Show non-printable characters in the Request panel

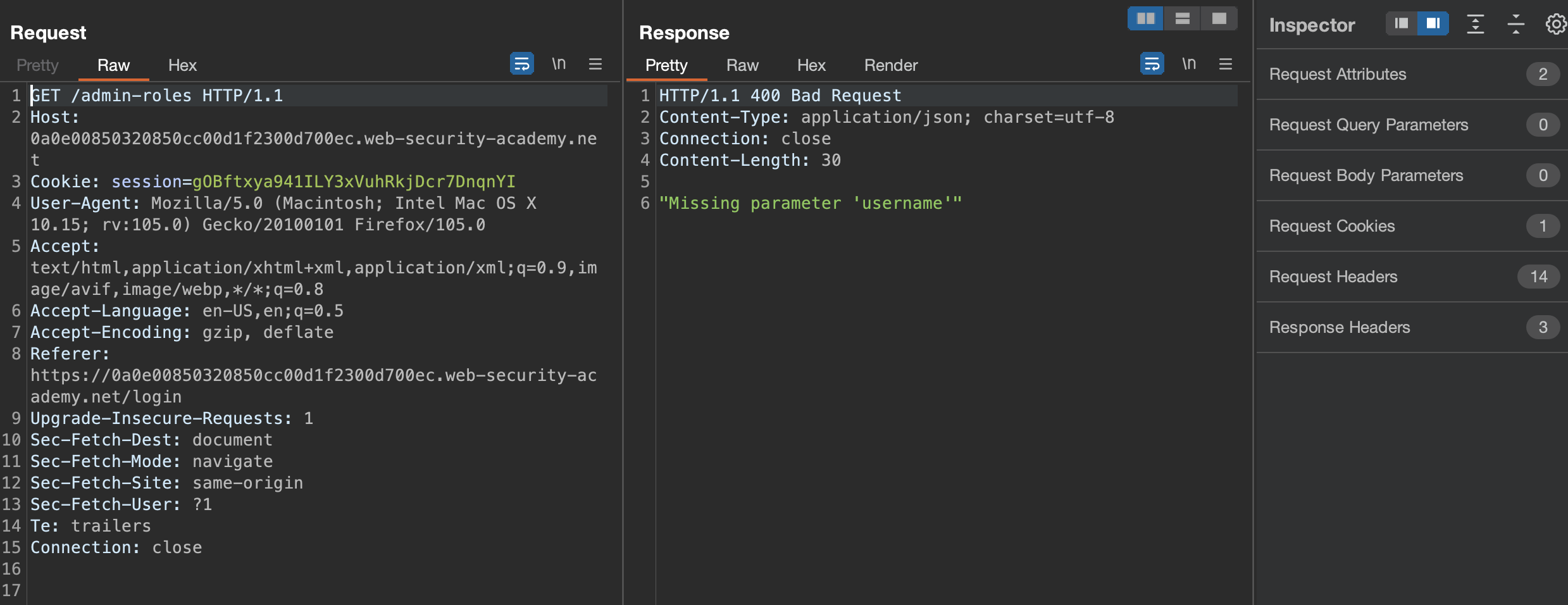[558, 64]
